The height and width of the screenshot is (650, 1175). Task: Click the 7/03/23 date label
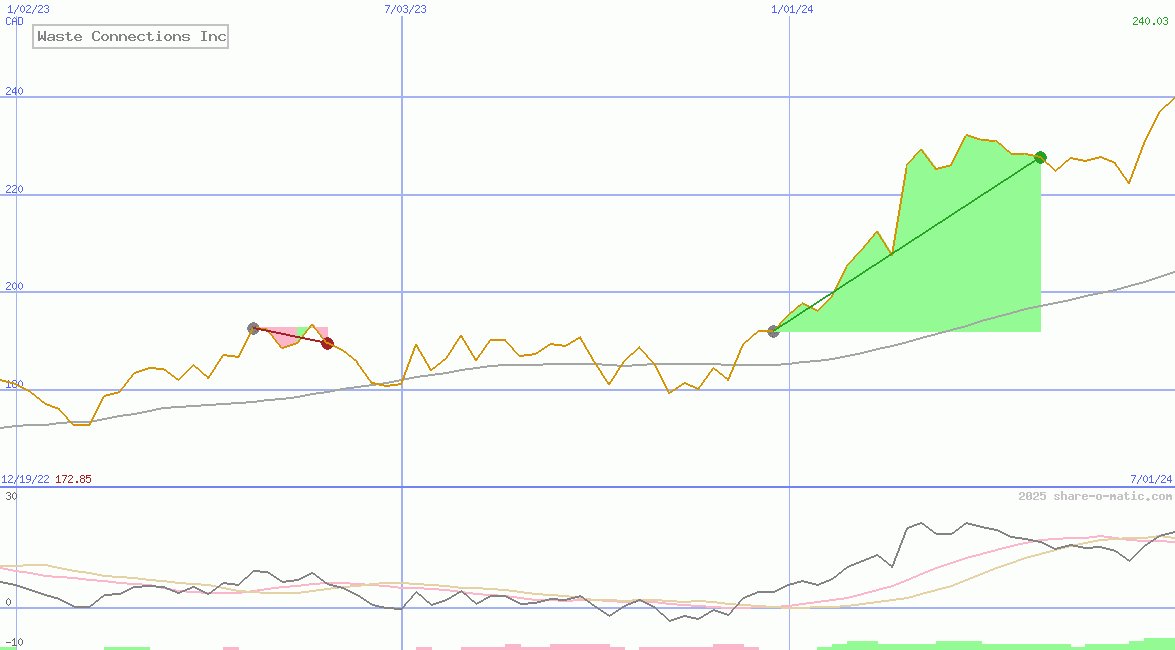pyautogui.click(x=405, y=9)
